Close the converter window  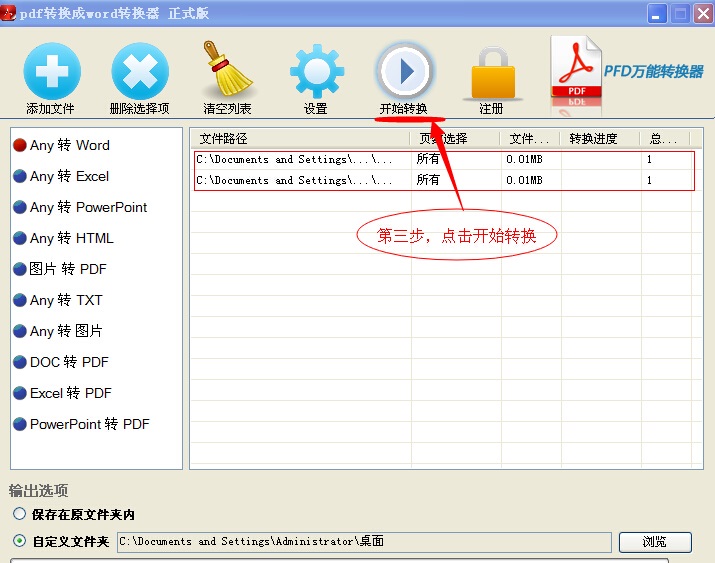tap(703, 14)
